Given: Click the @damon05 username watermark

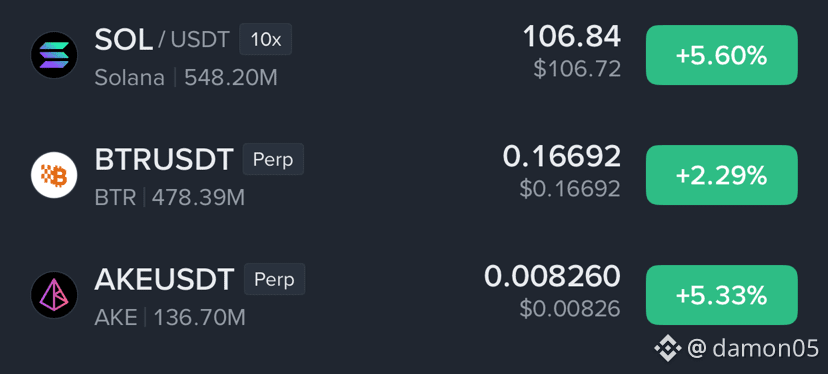Looking at the screenshot, I should 753,349.
